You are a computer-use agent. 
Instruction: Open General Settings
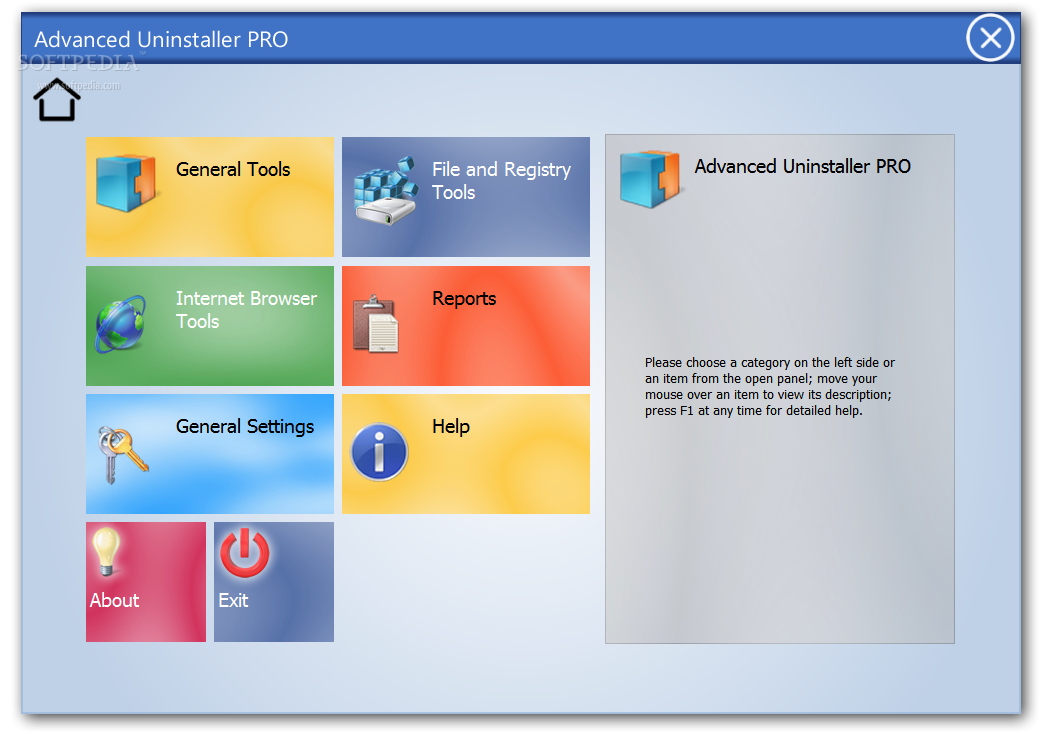[244, 426]
